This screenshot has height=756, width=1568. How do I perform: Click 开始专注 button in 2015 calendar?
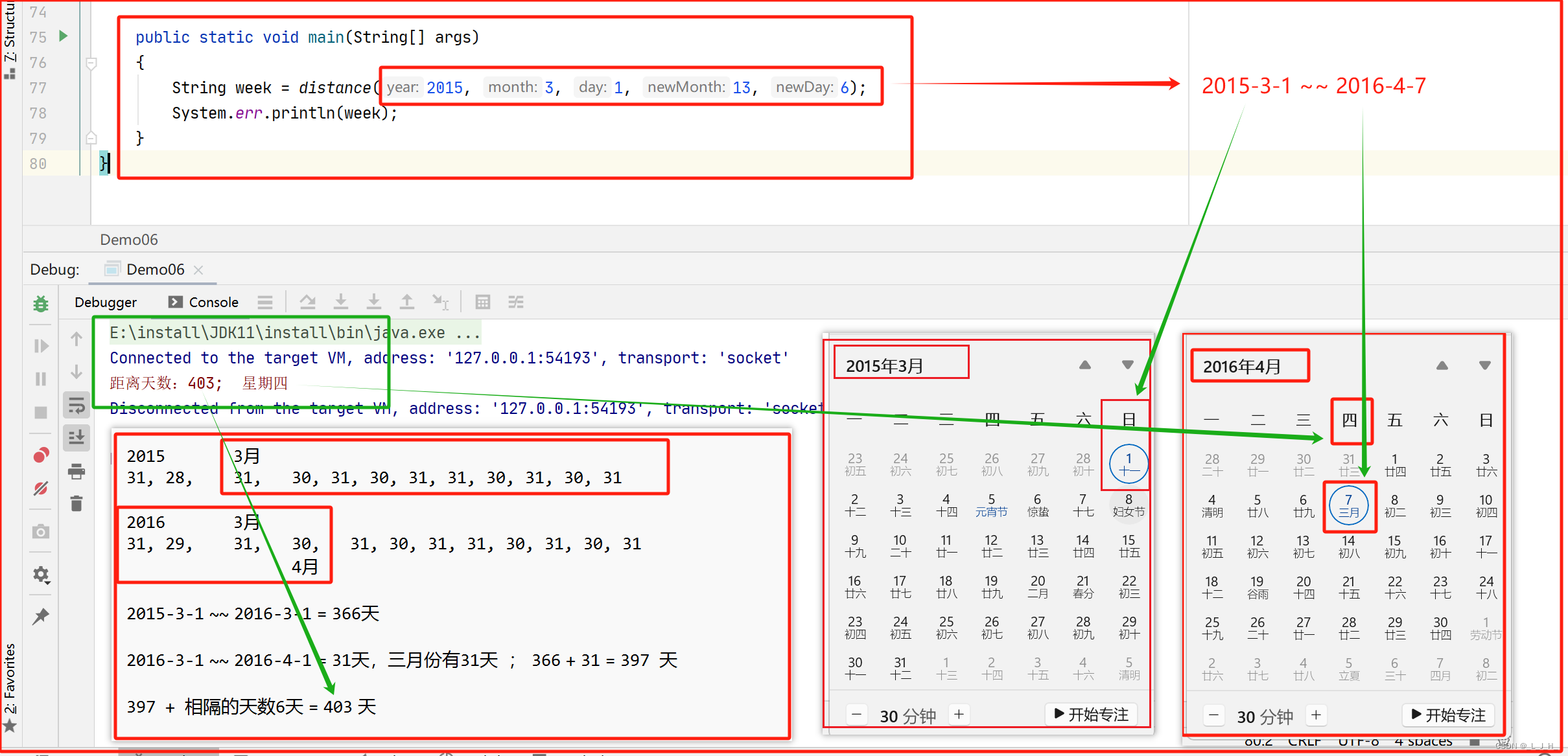point(1092,715)
